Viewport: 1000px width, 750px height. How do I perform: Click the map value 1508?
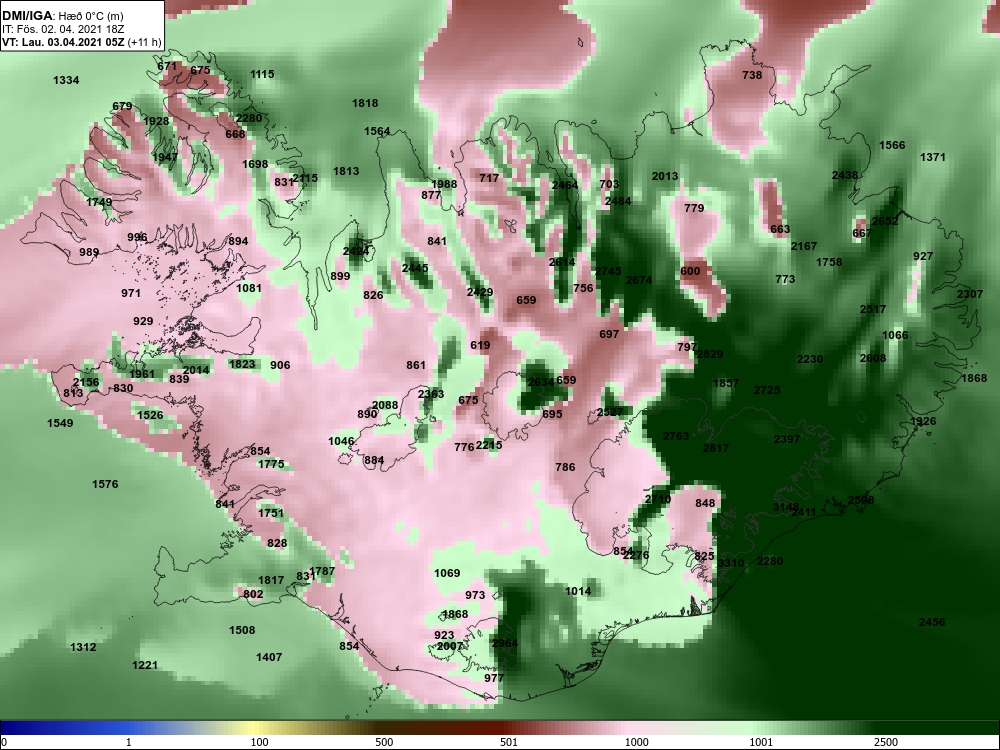242,631
